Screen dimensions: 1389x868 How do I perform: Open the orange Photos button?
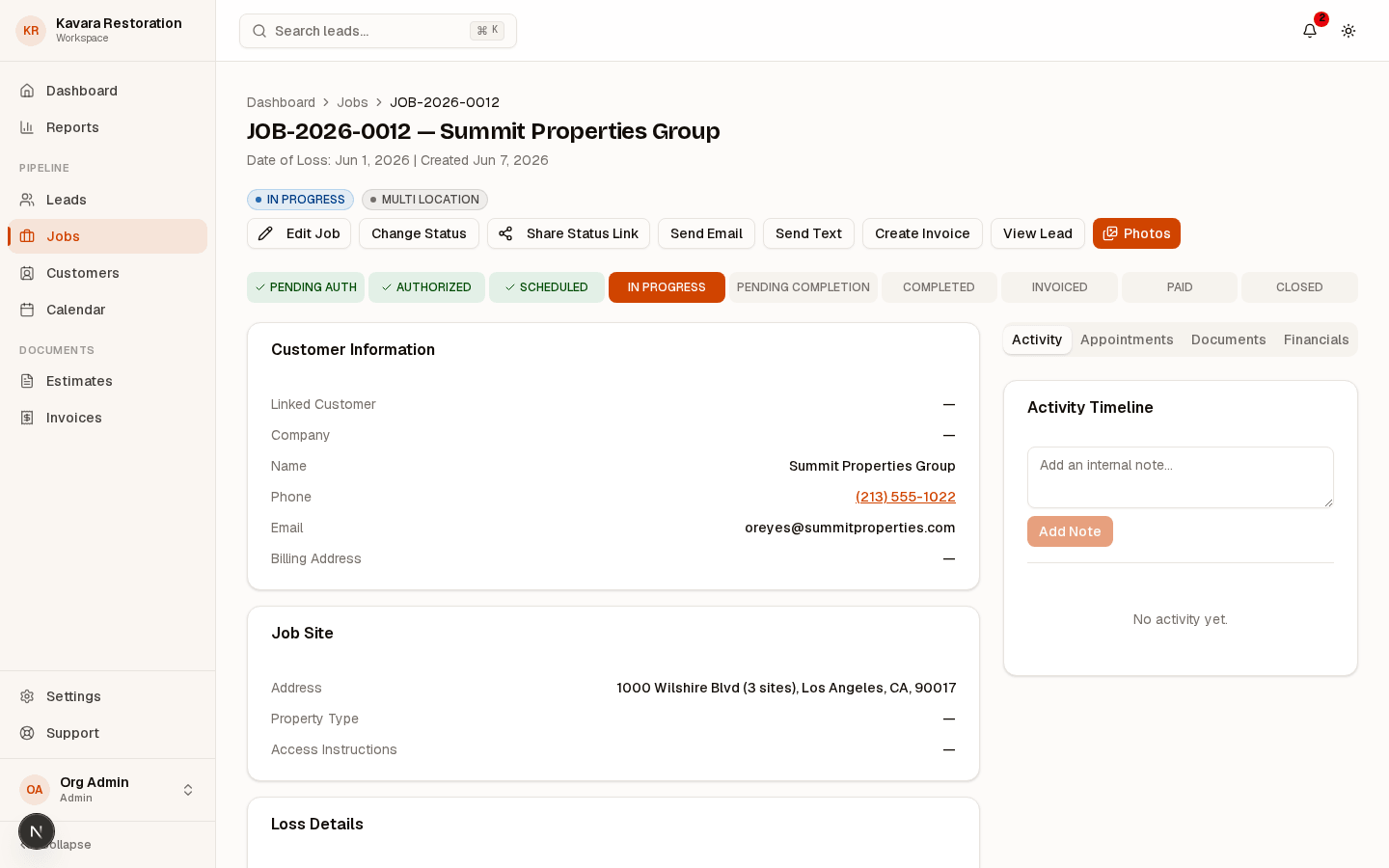click(1136, 233)
